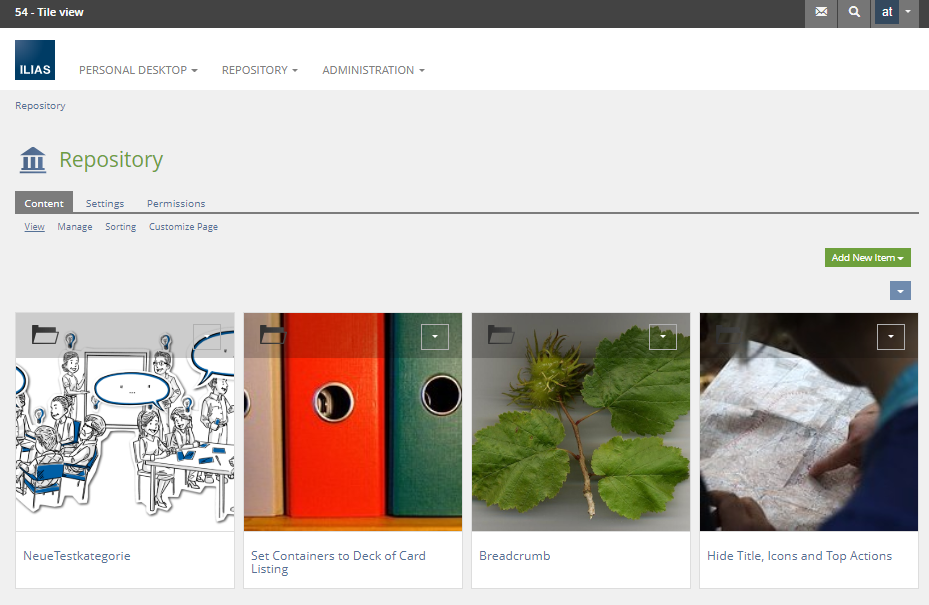Switch to the Settings tab
This screenshot has width=929, height=605.
[105, 203]
